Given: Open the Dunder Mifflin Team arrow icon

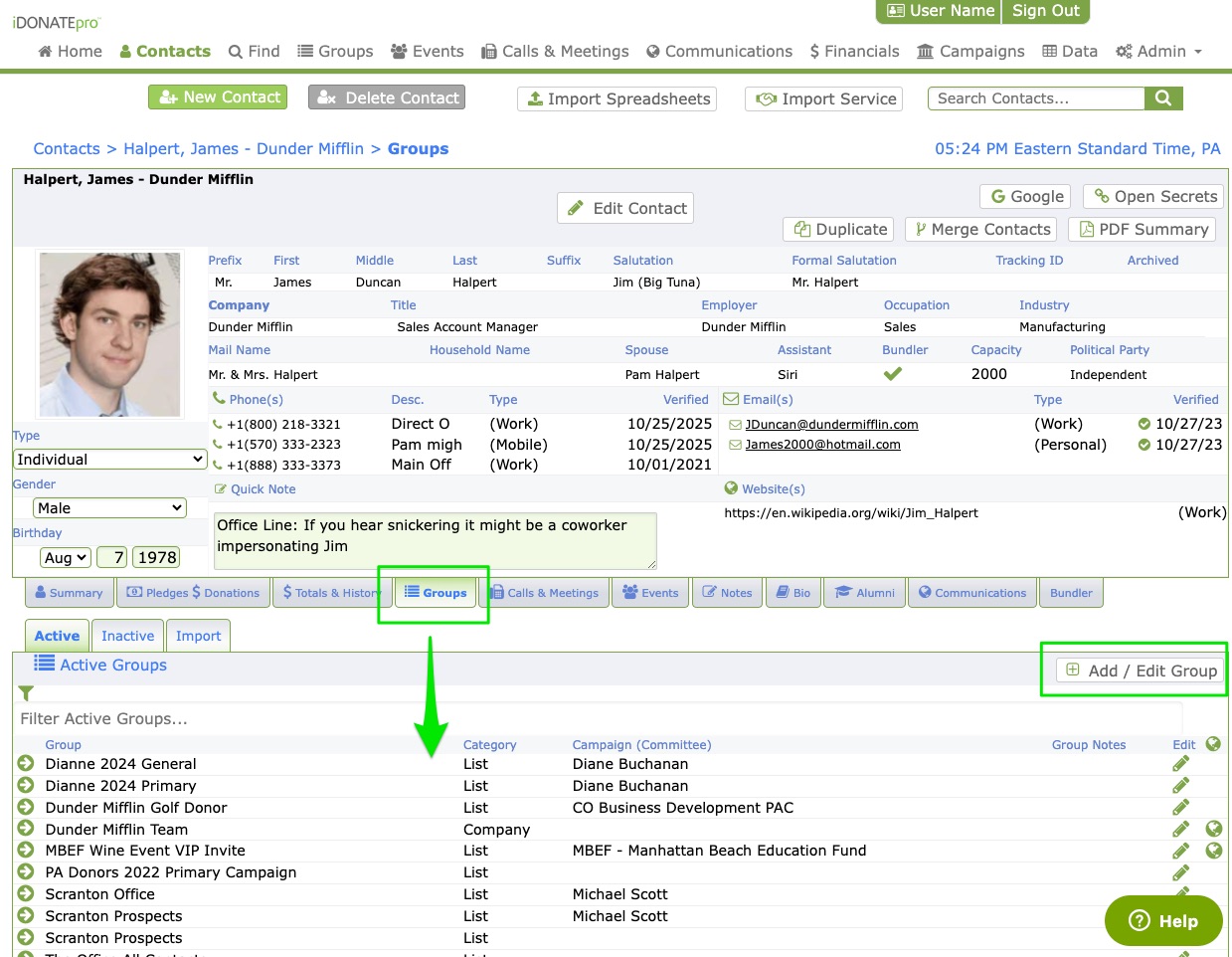Looking at the screenshot, I should 26,829.
